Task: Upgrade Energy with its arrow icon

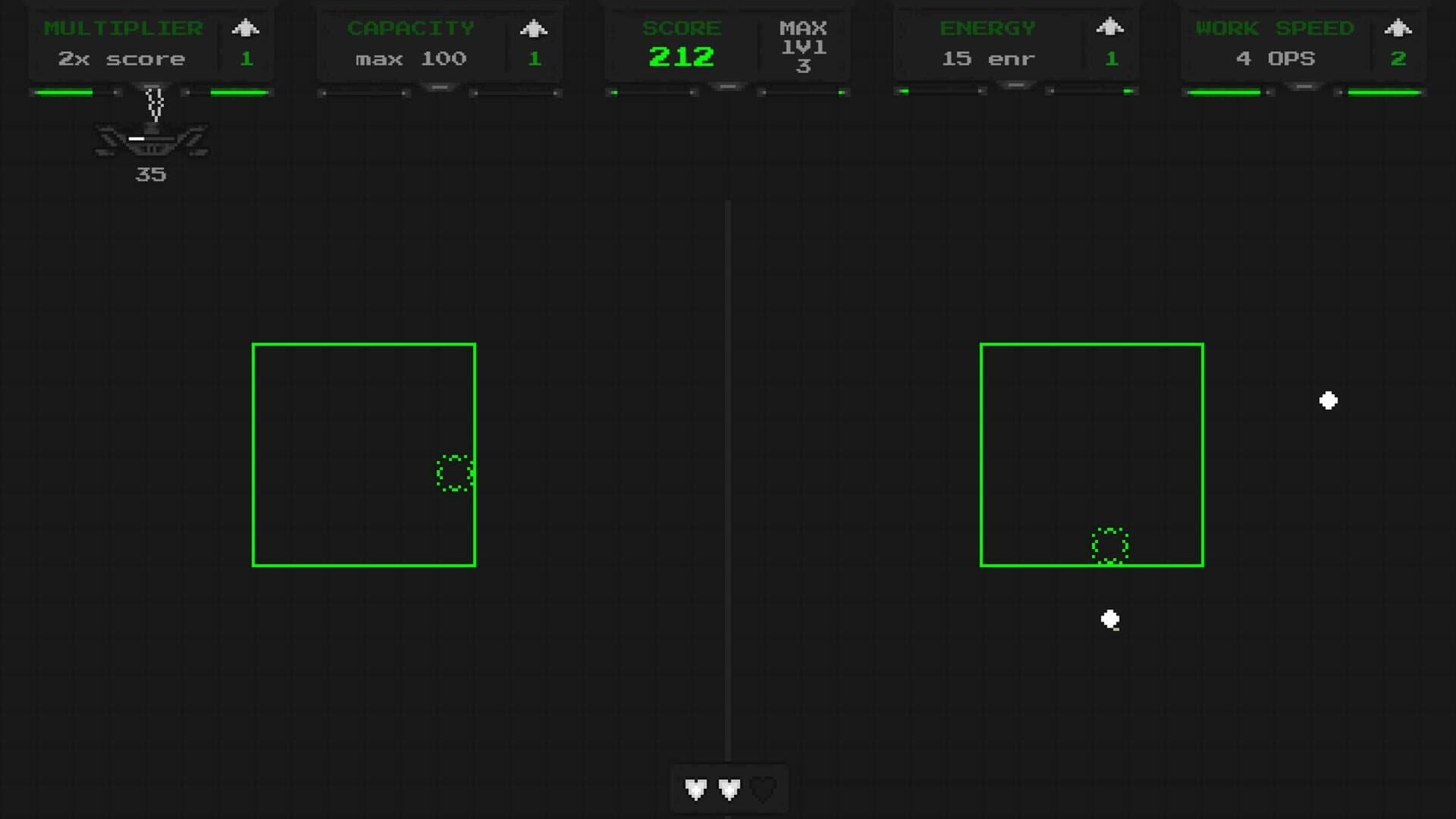Action: (x=1109, y=27)
